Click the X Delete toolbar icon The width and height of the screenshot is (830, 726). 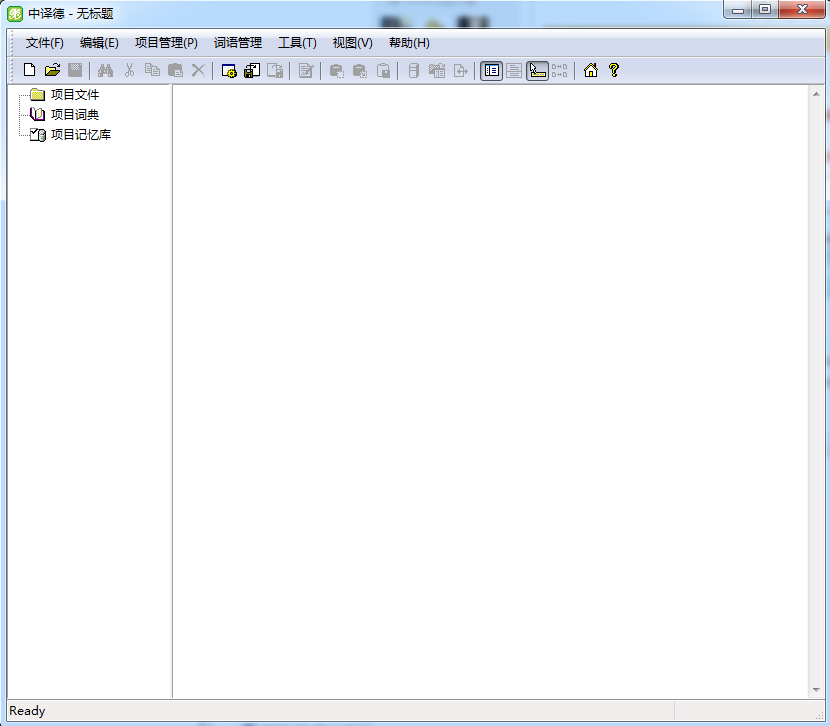click(x=198, y=70)
